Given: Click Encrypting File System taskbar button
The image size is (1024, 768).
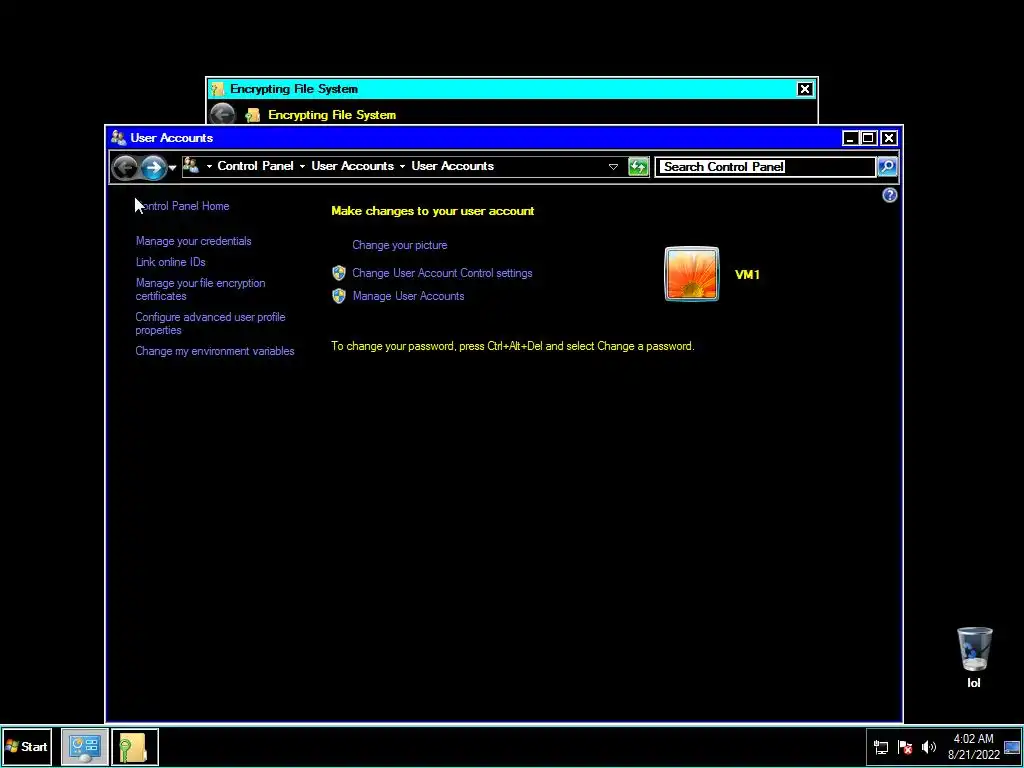Looking at the screenshot, I should [x=135, y=746].
